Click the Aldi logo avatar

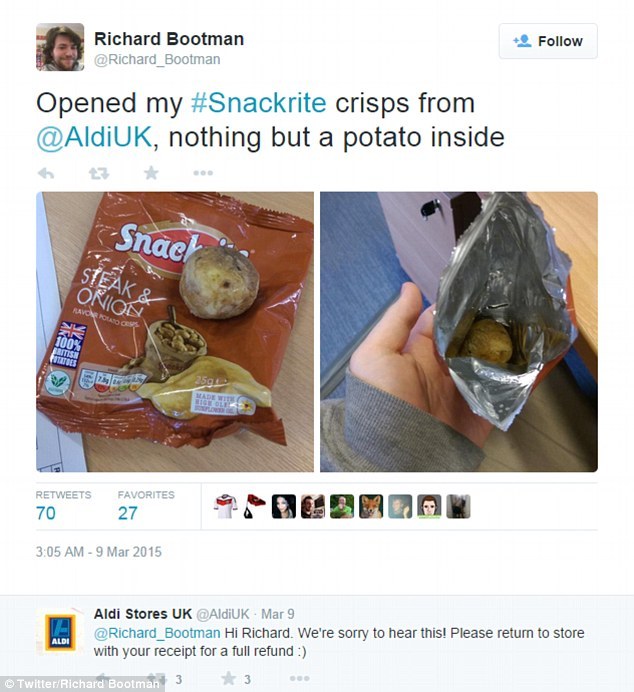pyautogui.click(x=60, y=633)
